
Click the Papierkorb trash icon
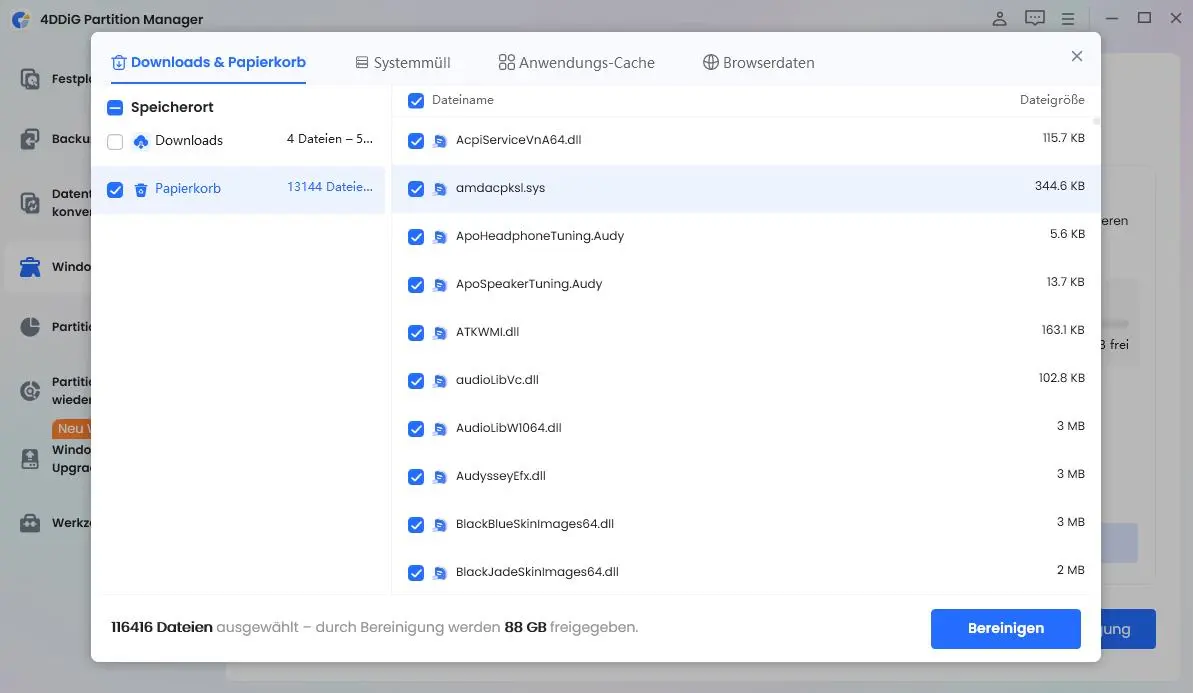coord(141,189)
